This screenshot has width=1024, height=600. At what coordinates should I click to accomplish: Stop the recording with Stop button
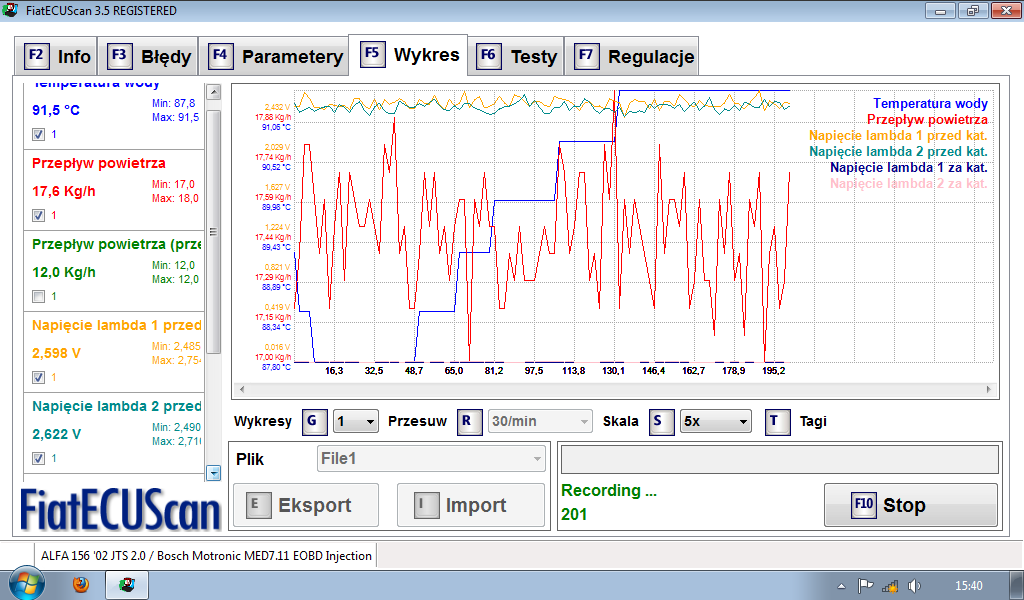tap(910, 505)
